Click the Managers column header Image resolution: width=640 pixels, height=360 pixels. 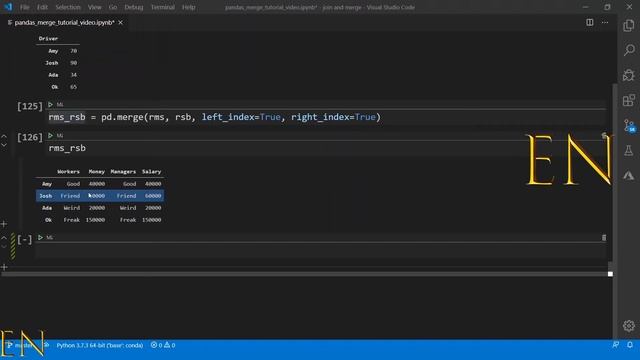click(x=123, y=172)
